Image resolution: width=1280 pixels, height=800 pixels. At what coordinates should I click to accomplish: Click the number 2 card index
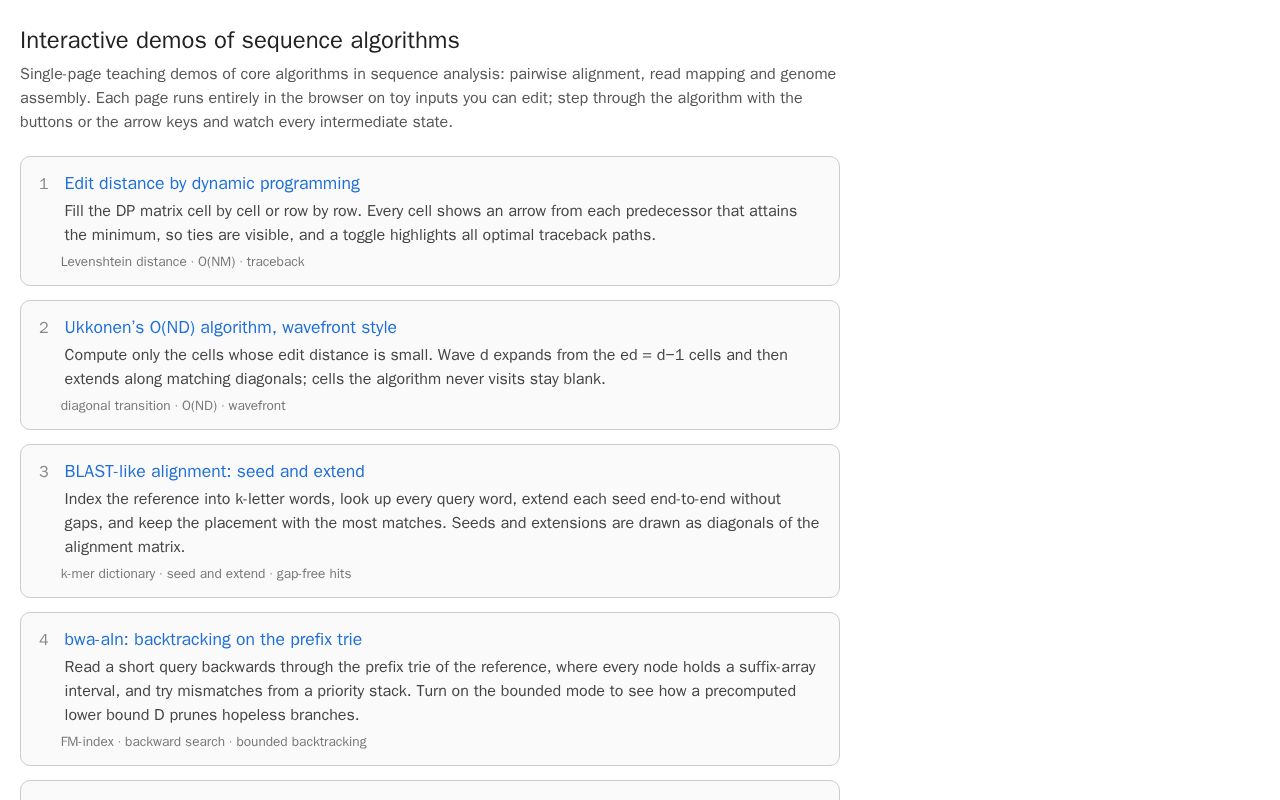pos(44,328)
